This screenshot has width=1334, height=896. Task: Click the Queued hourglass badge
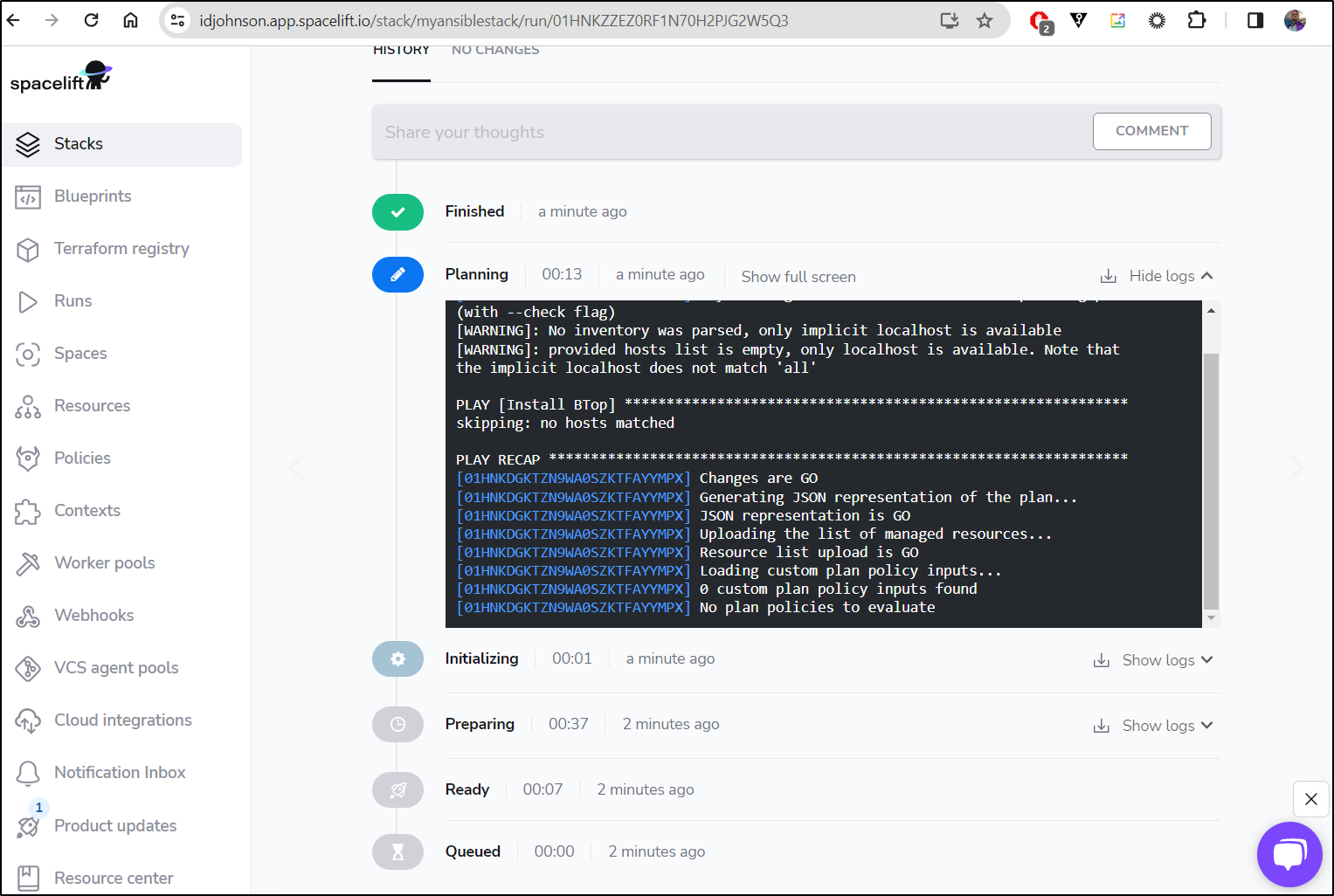[x=397, y=852]
